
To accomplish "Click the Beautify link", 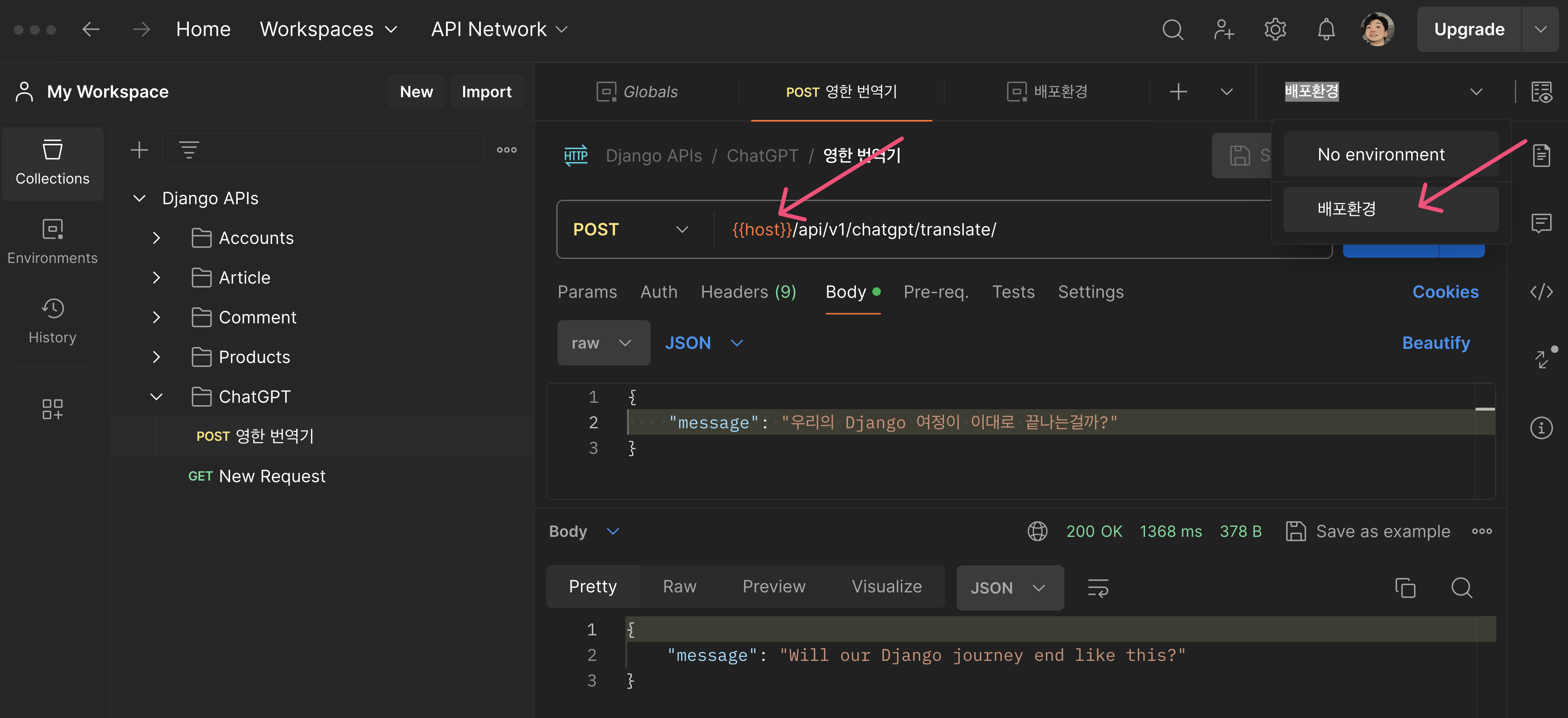I will [1435, 343].
